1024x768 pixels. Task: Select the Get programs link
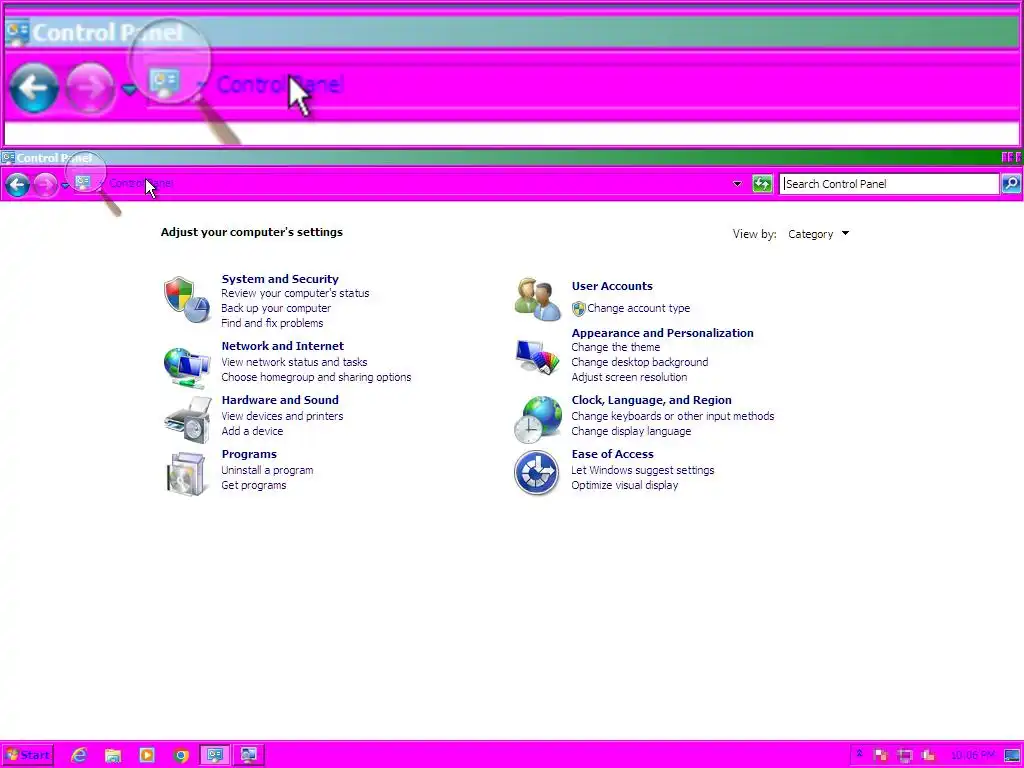coord(253,486)
